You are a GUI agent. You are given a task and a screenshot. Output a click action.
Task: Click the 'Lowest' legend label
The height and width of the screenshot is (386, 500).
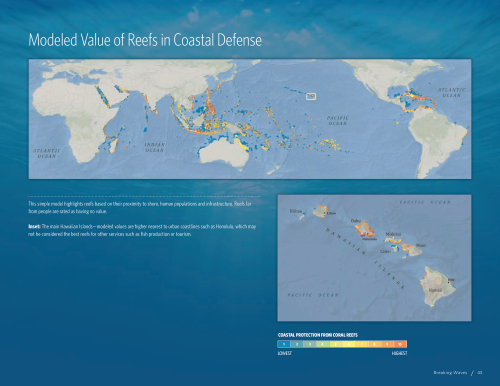pyautogui.click(x=284, y=353)
